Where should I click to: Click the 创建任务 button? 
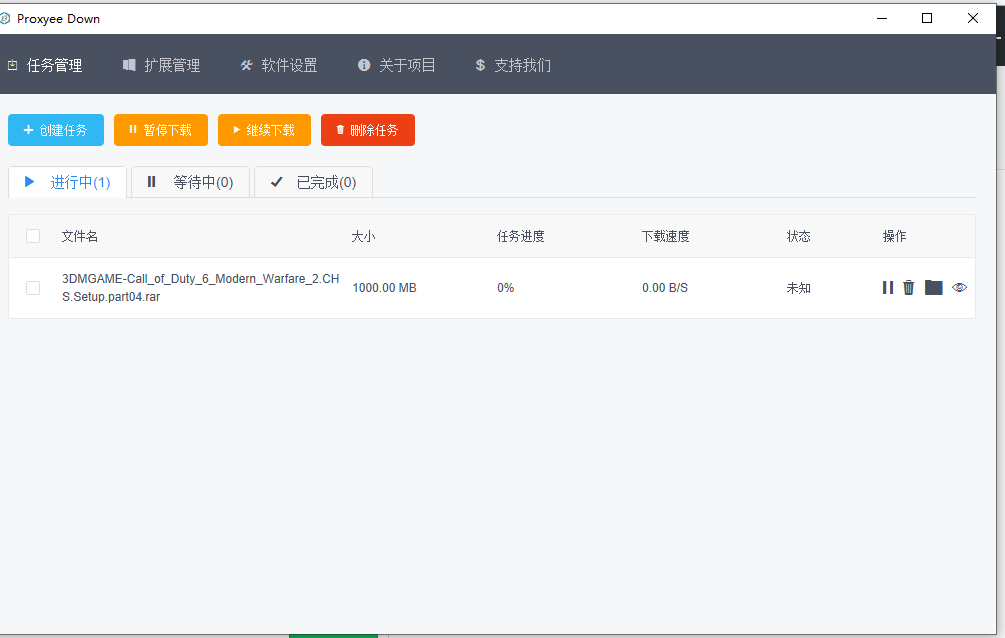tap(56, 130)
